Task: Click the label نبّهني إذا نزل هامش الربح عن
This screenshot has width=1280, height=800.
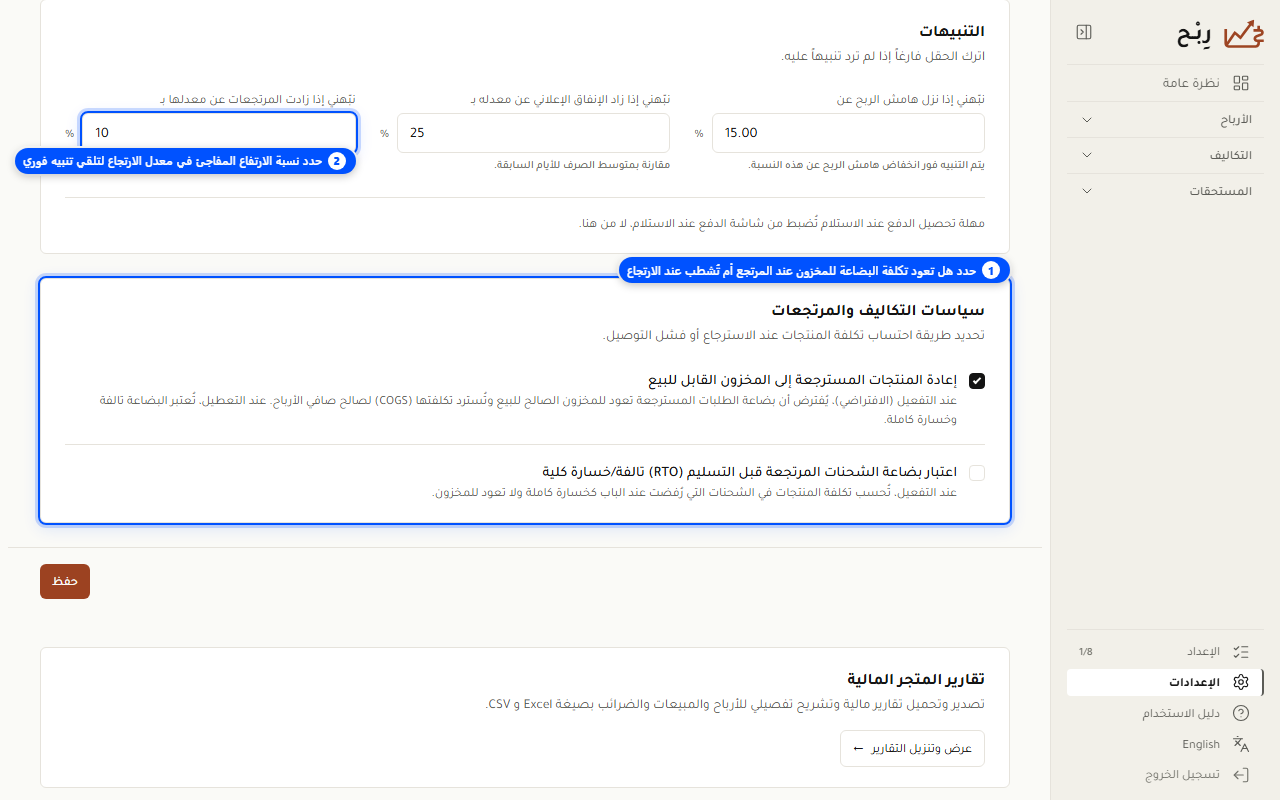Action: click(x=911, y=99)
